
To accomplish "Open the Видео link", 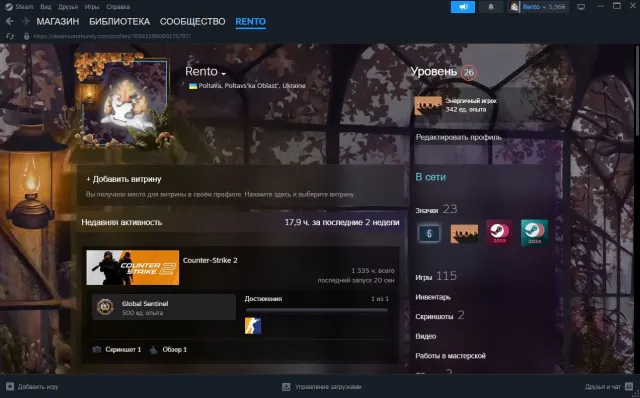I will tap(426, 336).
